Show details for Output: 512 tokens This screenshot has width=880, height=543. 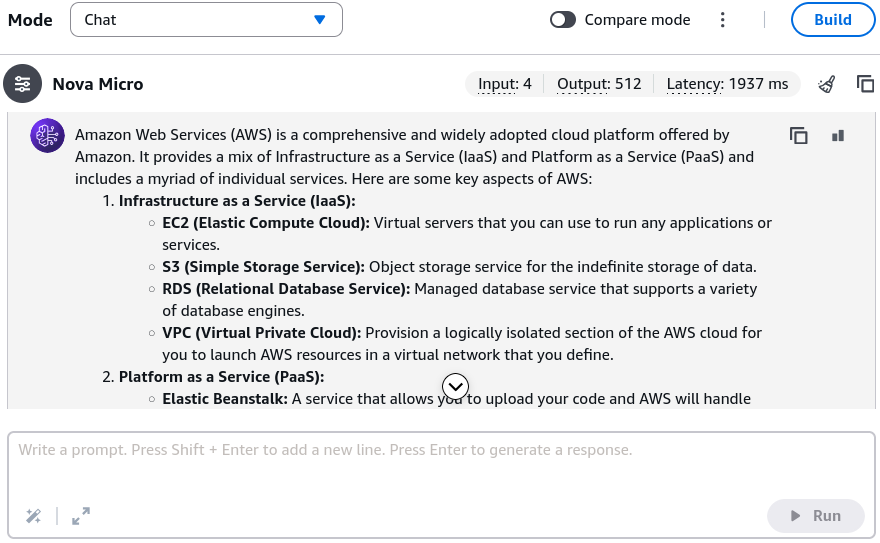pos(599,84)
